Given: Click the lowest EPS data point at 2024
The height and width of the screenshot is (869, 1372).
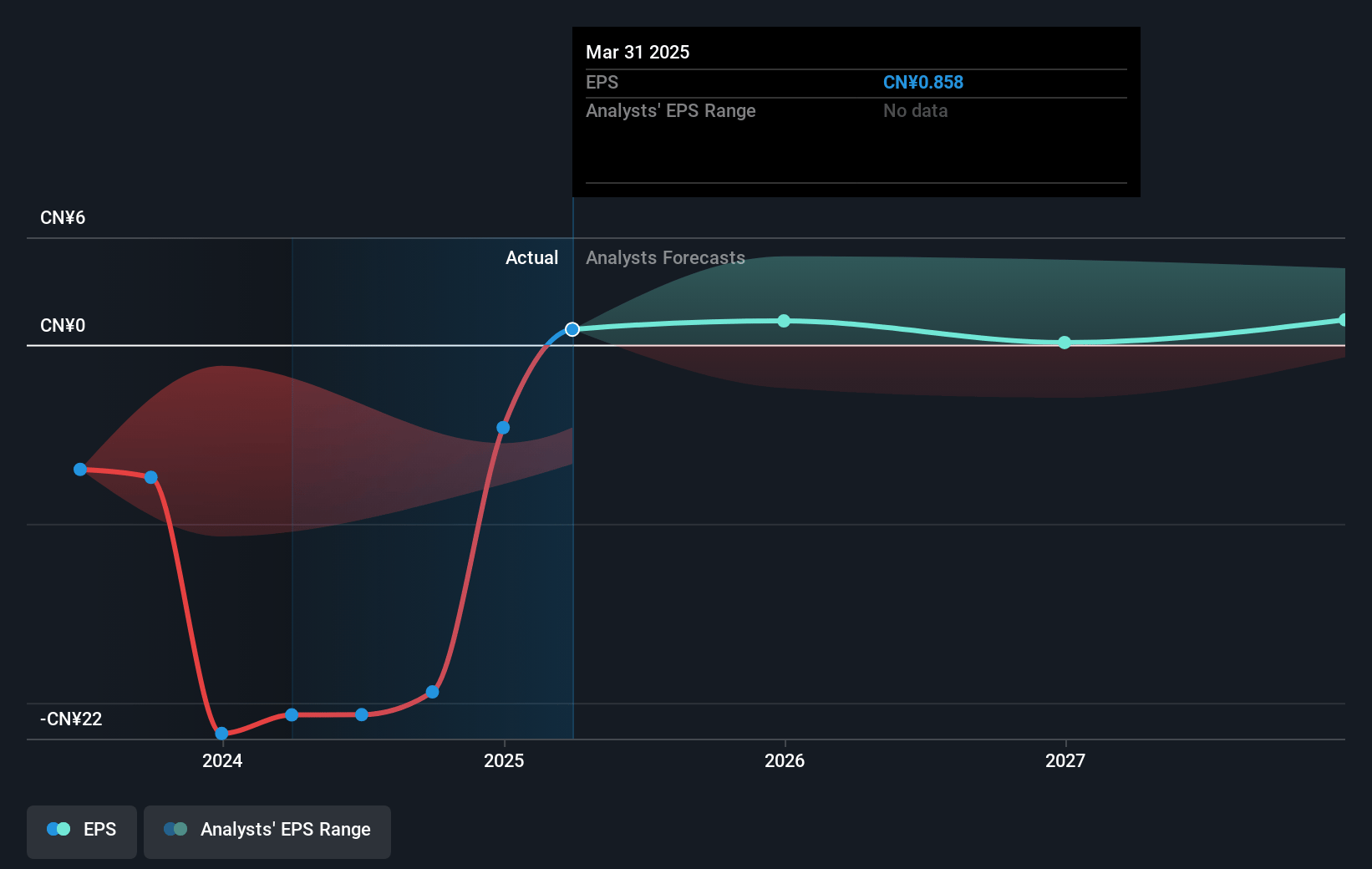Looking at the screenshot, I should coord(221,734).
